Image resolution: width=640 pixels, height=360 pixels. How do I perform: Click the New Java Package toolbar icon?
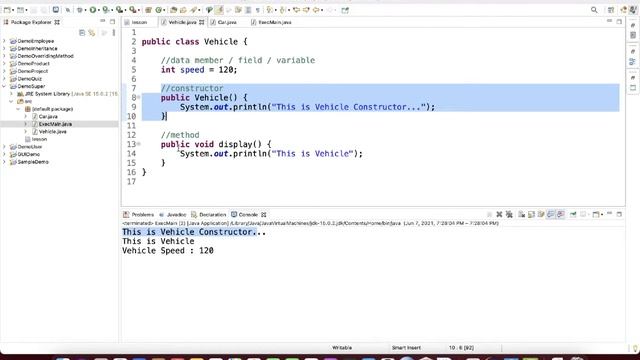149,10
